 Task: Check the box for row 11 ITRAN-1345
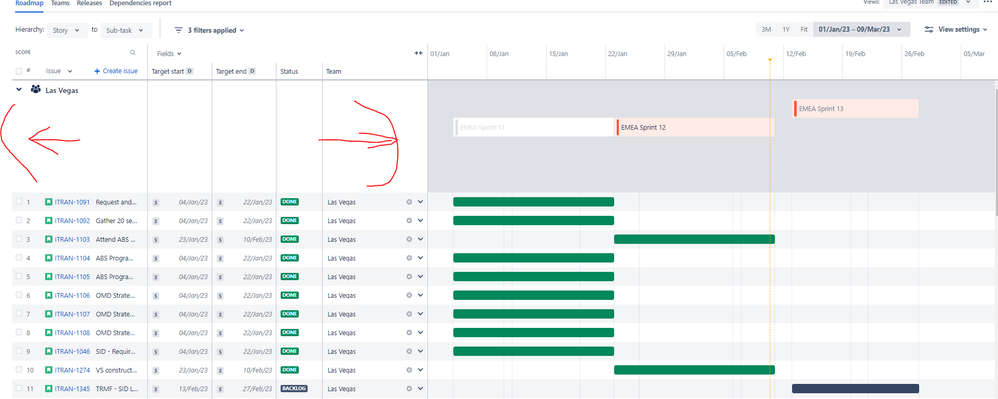coord(19,388)
